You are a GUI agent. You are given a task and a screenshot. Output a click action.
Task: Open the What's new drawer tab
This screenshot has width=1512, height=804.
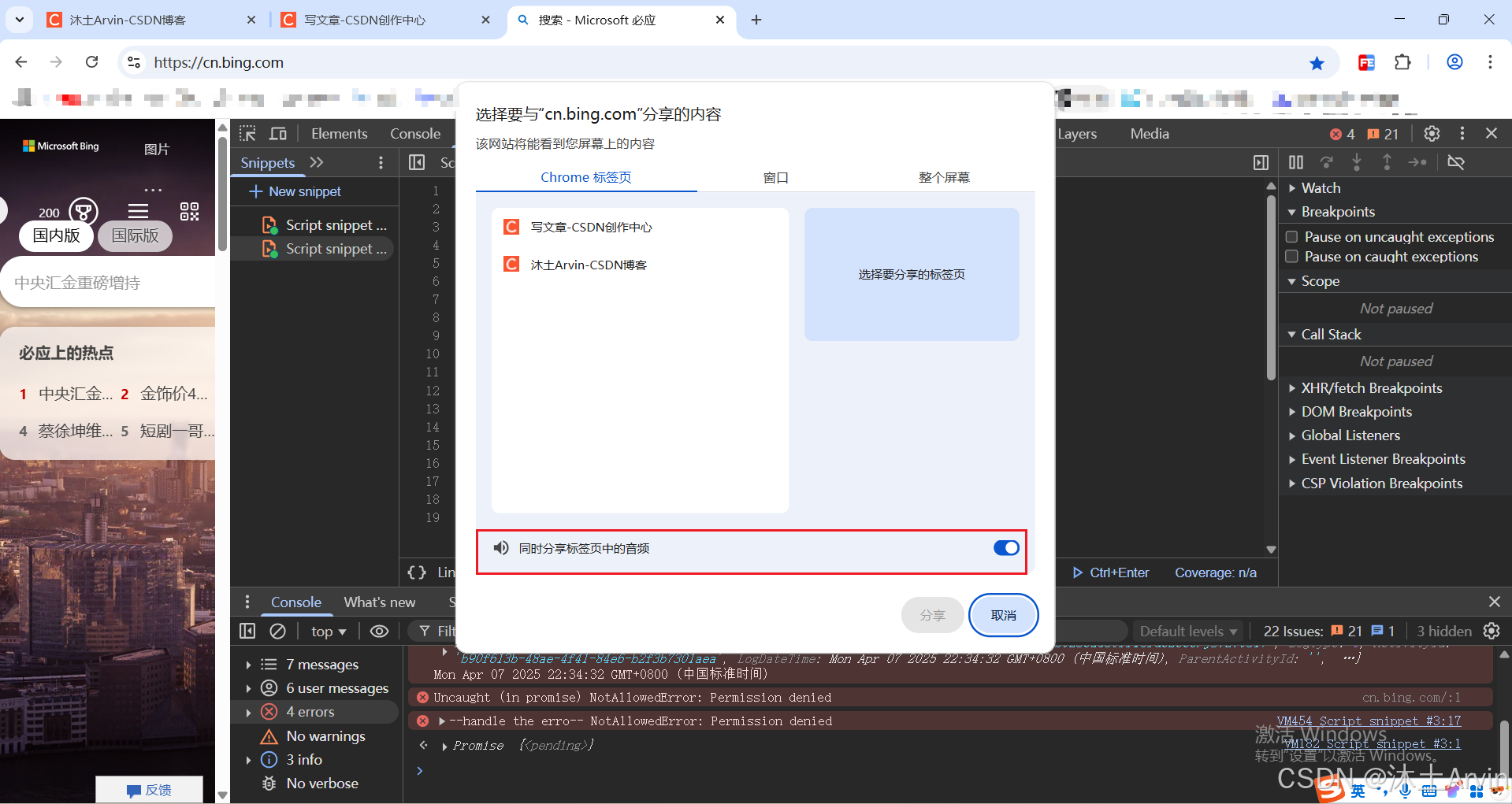tap(379, 602)
